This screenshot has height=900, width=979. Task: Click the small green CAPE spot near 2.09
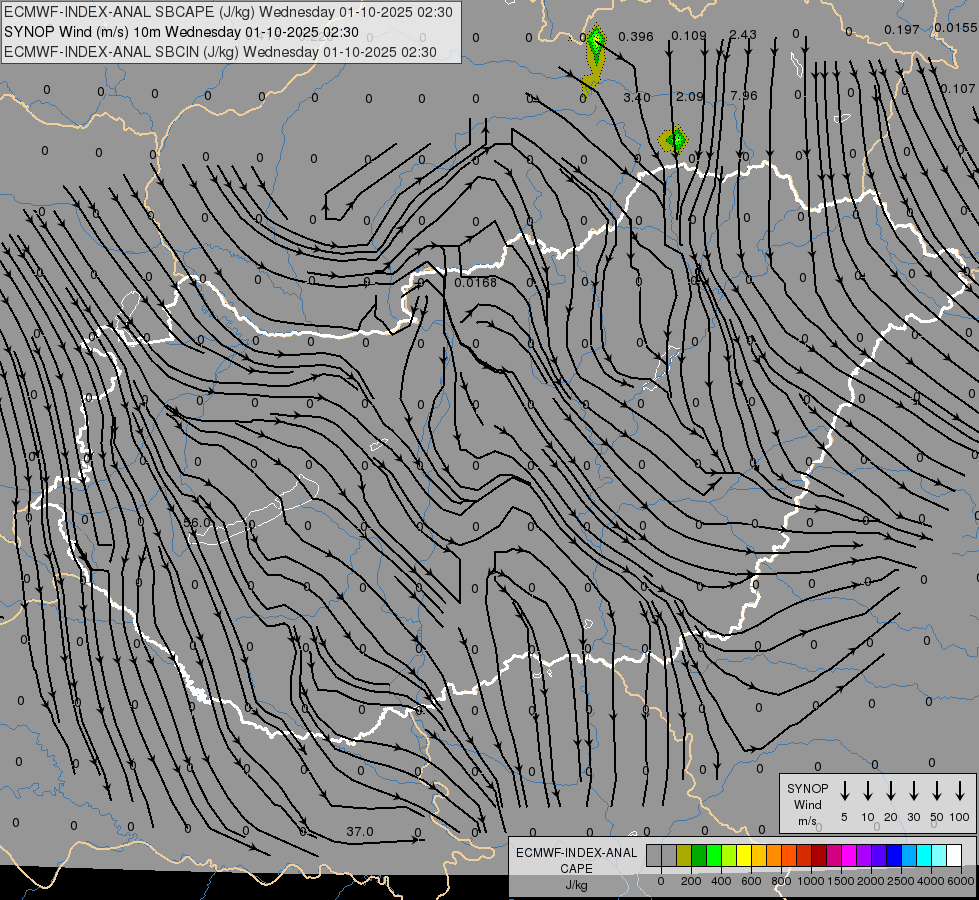[x=675, y=139]
